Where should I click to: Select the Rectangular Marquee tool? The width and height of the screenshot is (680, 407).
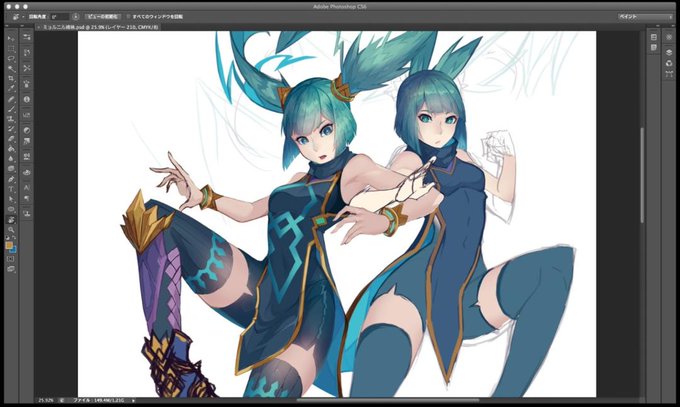(11, 49)
